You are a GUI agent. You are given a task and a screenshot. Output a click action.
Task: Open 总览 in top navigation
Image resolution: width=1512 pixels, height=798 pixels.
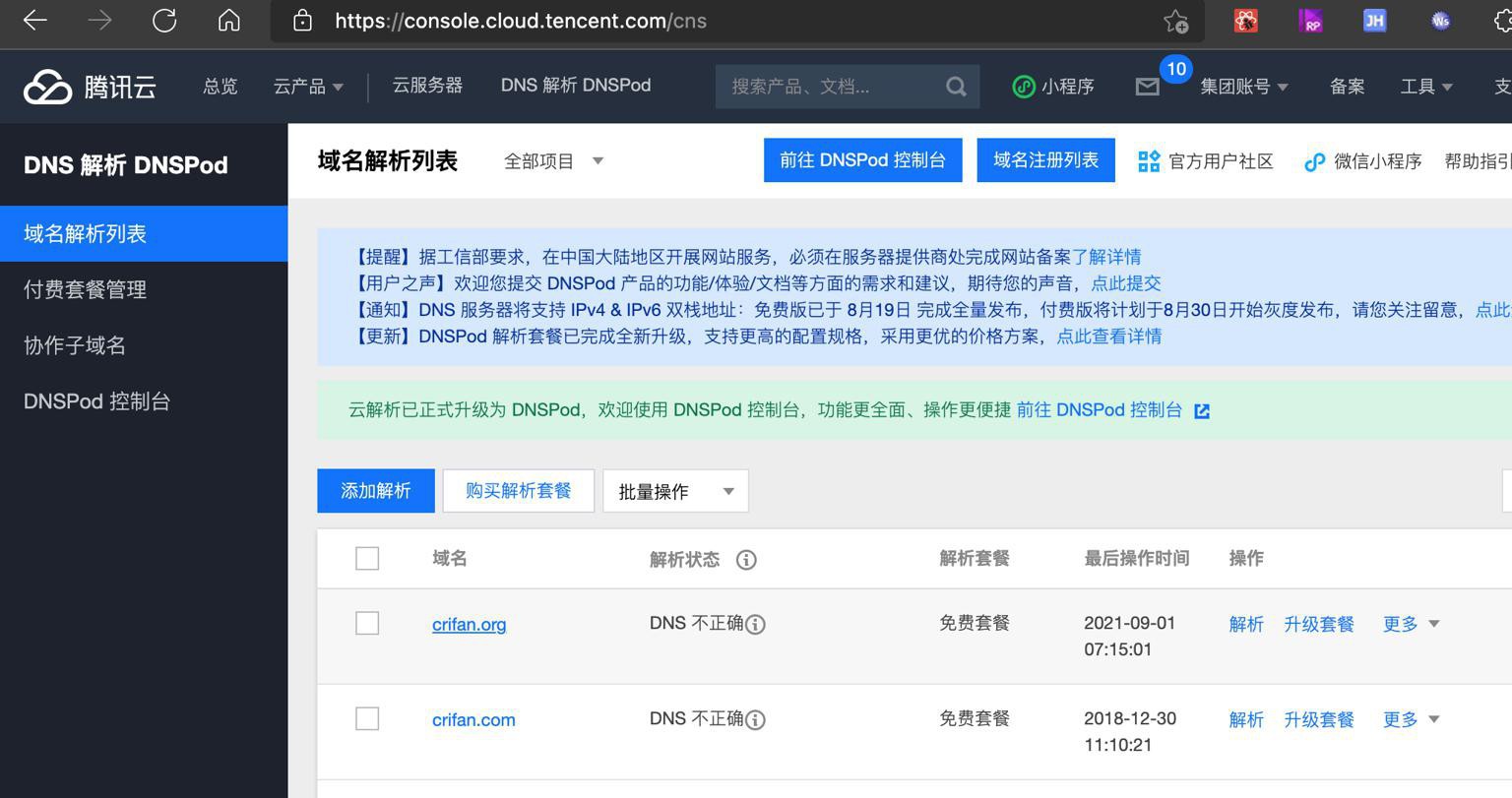click(x=220, y=87)
